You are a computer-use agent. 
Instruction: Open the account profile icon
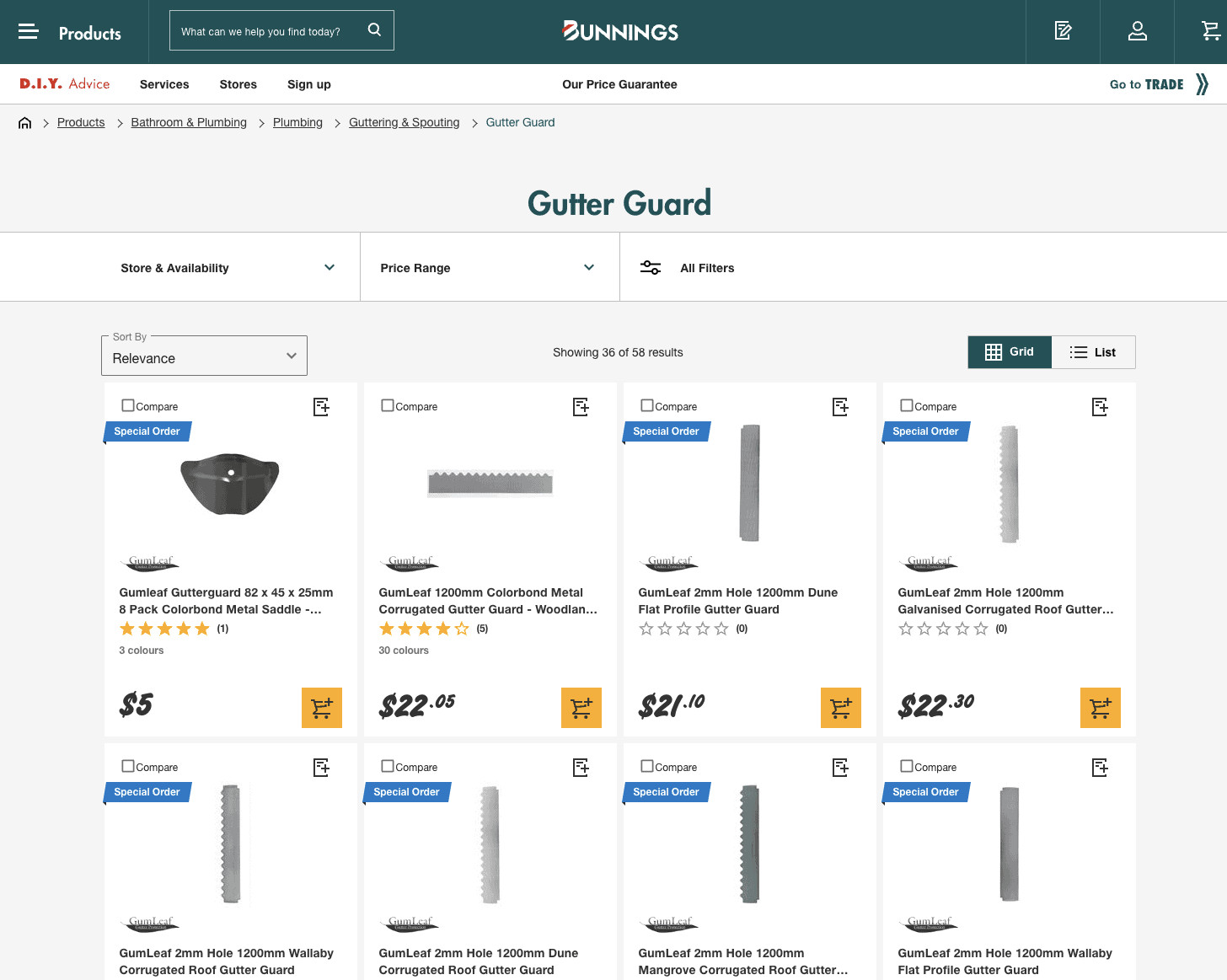coord(1136,30)
